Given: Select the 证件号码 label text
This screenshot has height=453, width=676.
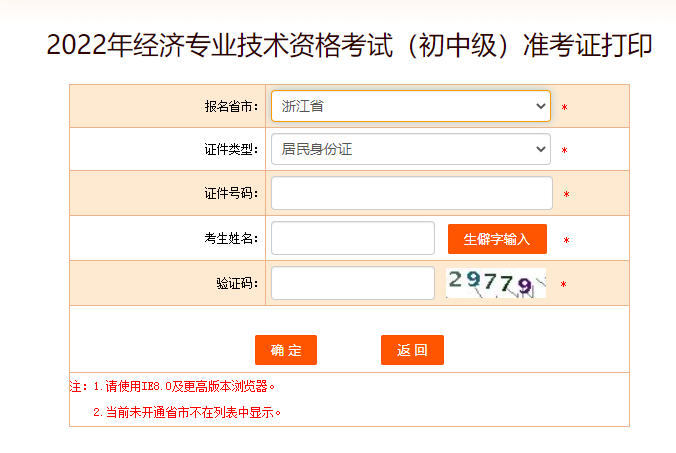Looking at the screenshot, I should [x=230, y=193].
